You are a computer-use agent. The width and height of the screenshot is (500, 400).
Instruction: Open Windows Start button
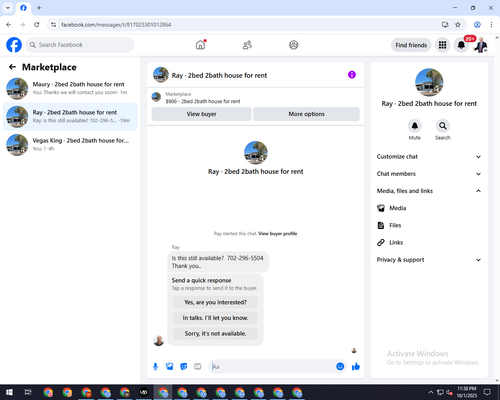click(9, 392)
